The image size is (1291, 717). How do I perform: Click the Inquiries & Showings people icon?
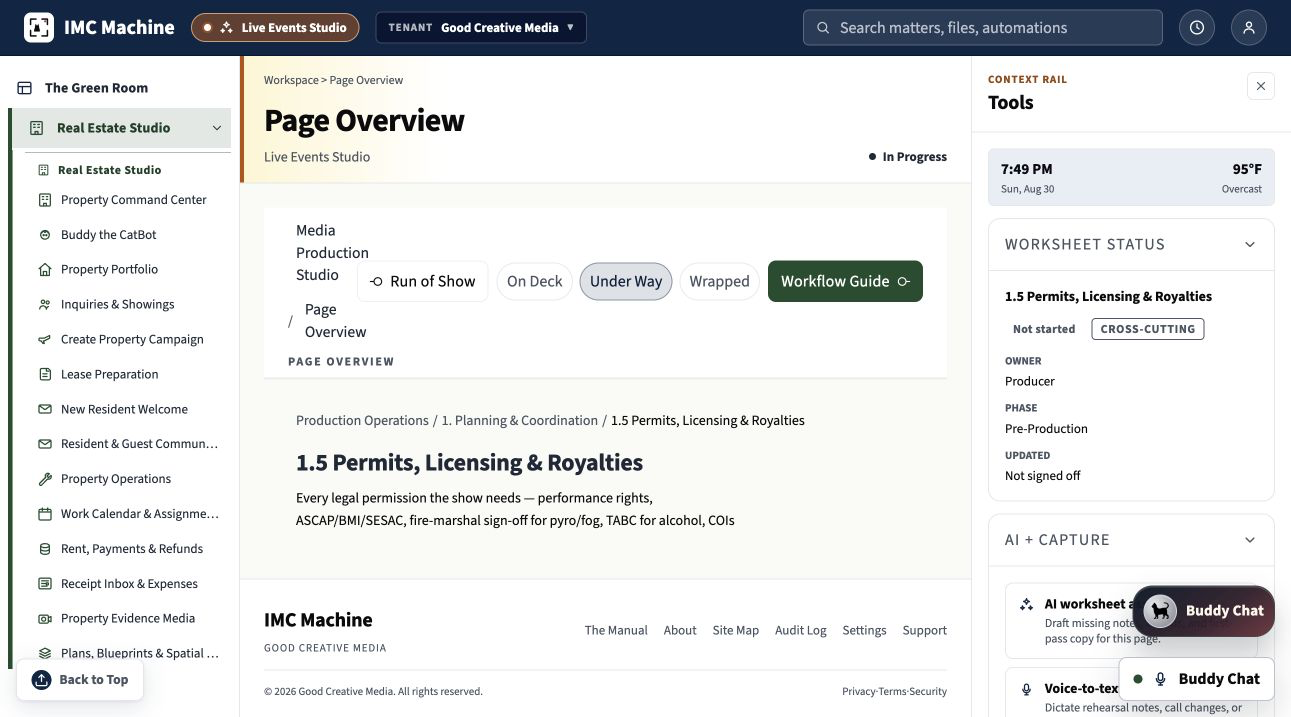click(45, 305)
